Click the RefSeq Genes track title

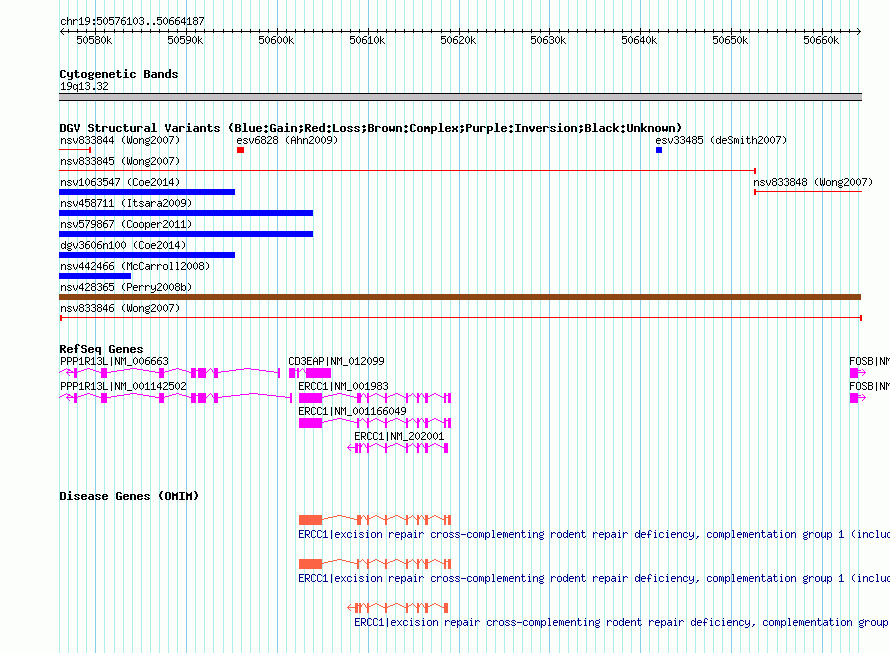tap(101, 349)
